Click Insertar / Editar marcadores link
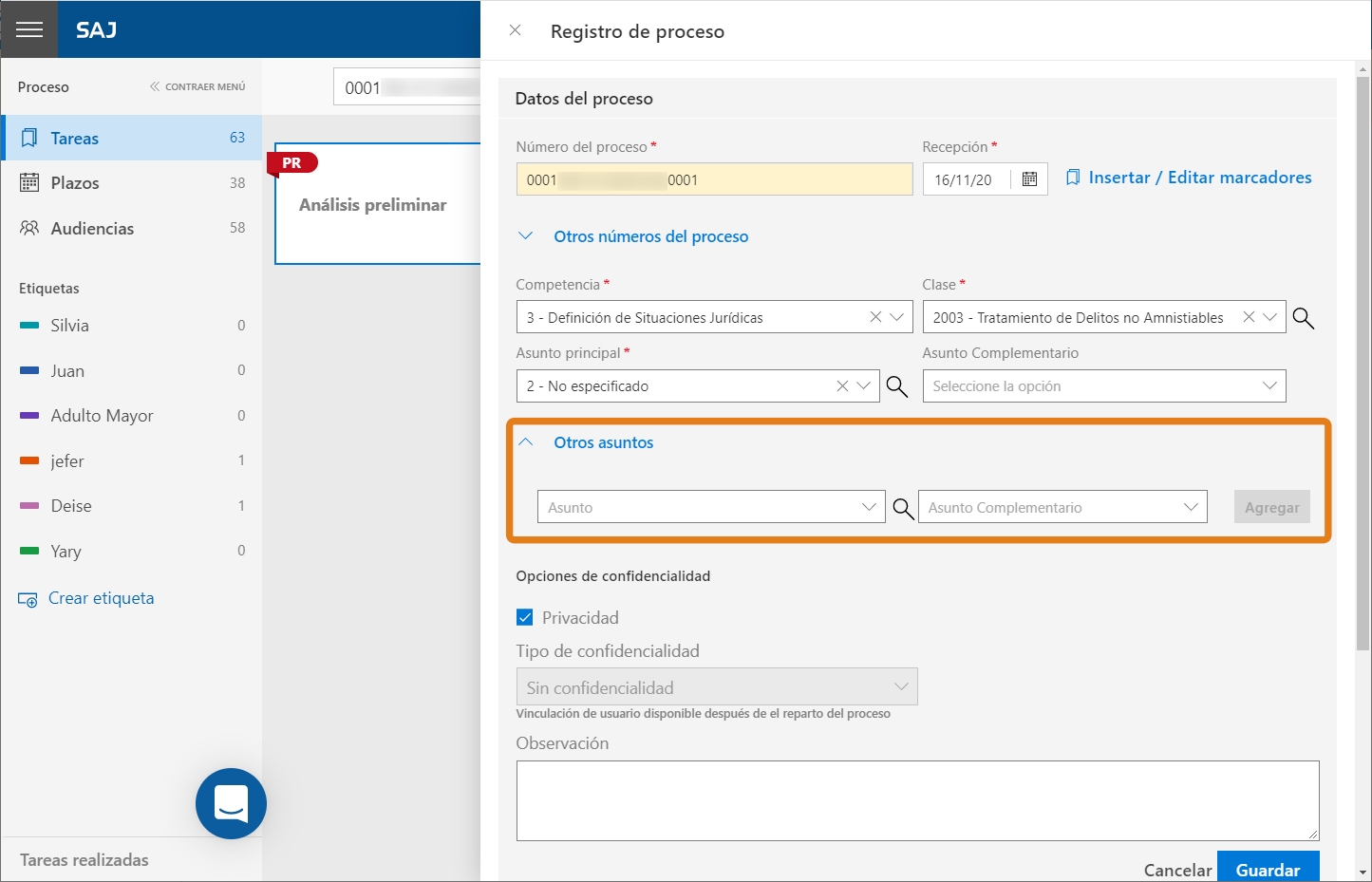Viewport: 1372px width, 882px height. click(x=1200, y=178)
